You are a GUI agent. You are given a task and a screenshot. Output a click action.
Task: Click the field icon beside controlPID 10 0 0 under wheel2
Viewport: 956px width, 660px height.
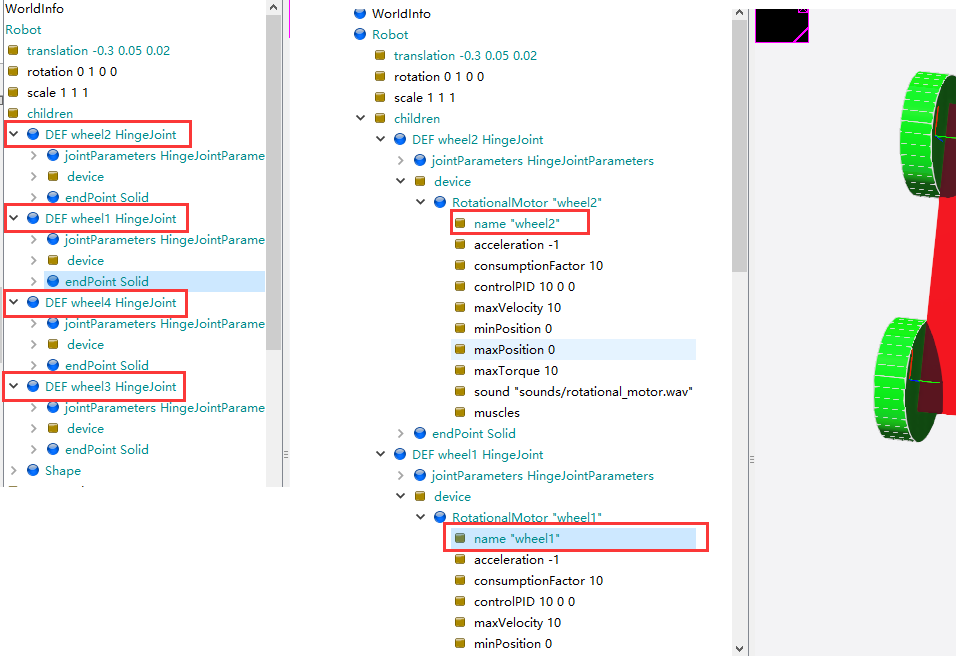460,286
